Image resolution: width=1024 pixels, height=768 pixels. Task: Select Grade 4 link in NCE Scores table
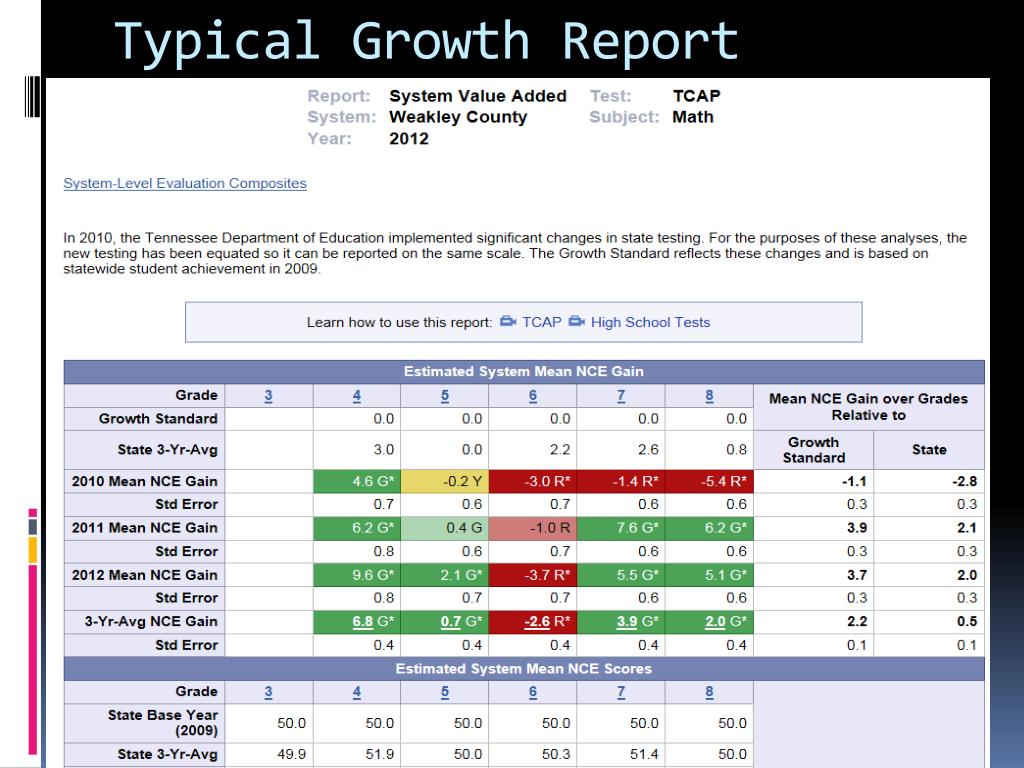tap(357, 692)
